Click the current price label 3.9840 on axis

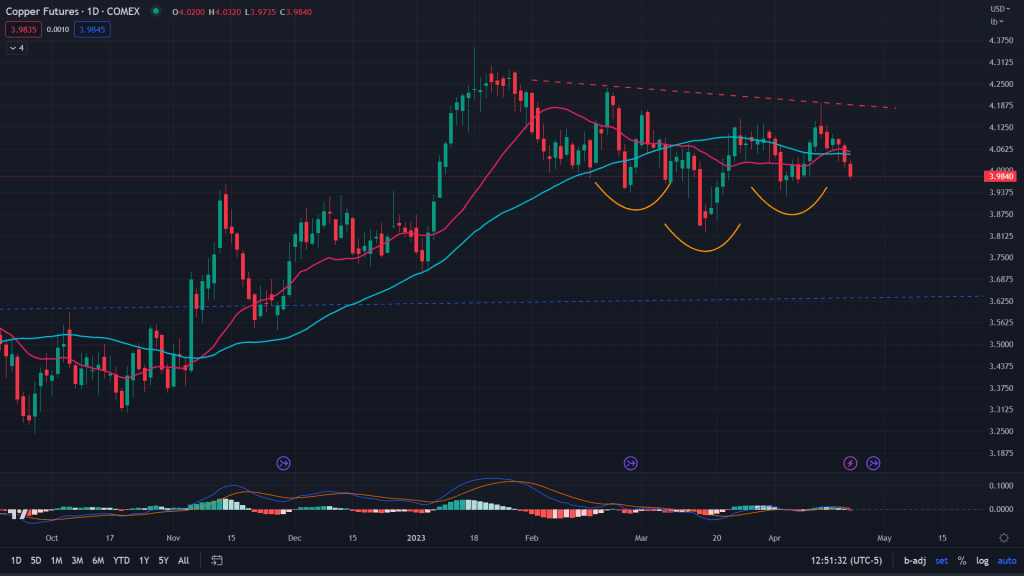point(1002,176)
